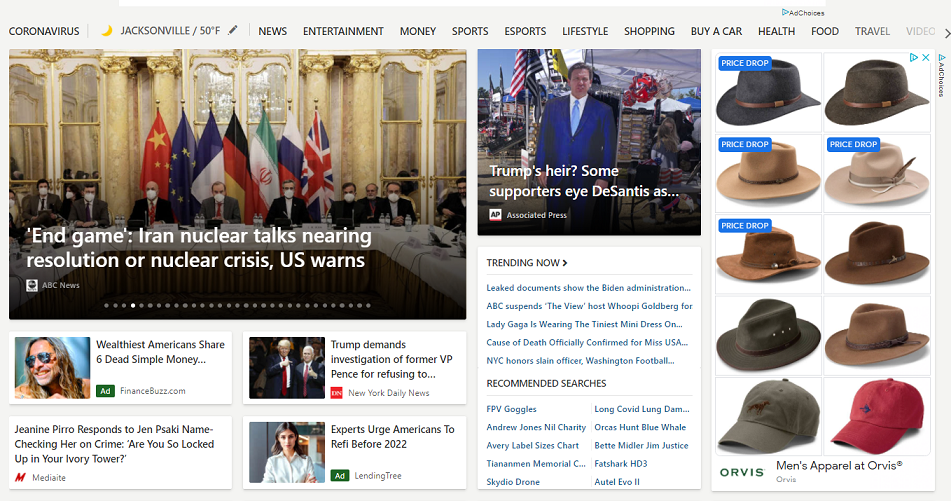Search Skydio Drone recommendation
The height and width of the screenshot is (501, 951).
(x=513, y=482)
